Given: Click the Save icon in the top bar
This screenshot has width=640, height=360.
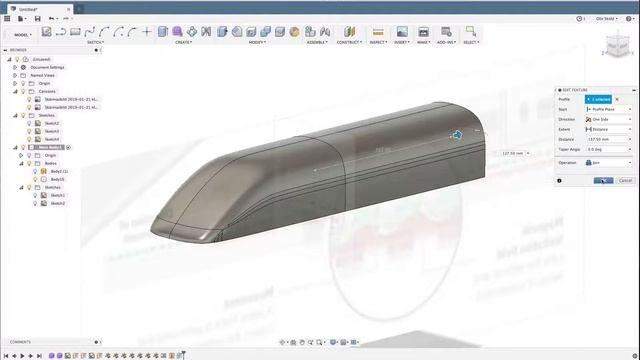Looking at the screenshot, I should tap(38, 19).
